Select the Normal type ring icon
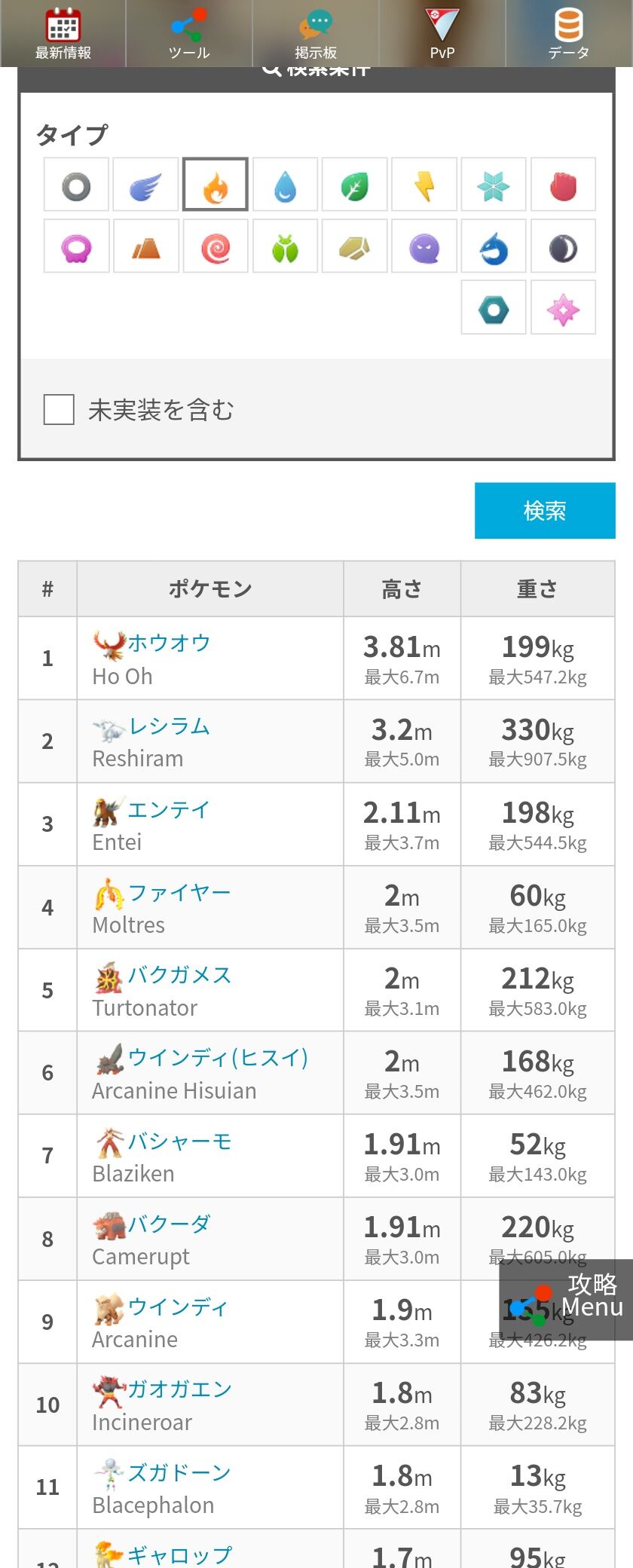 tap(76, 185)
